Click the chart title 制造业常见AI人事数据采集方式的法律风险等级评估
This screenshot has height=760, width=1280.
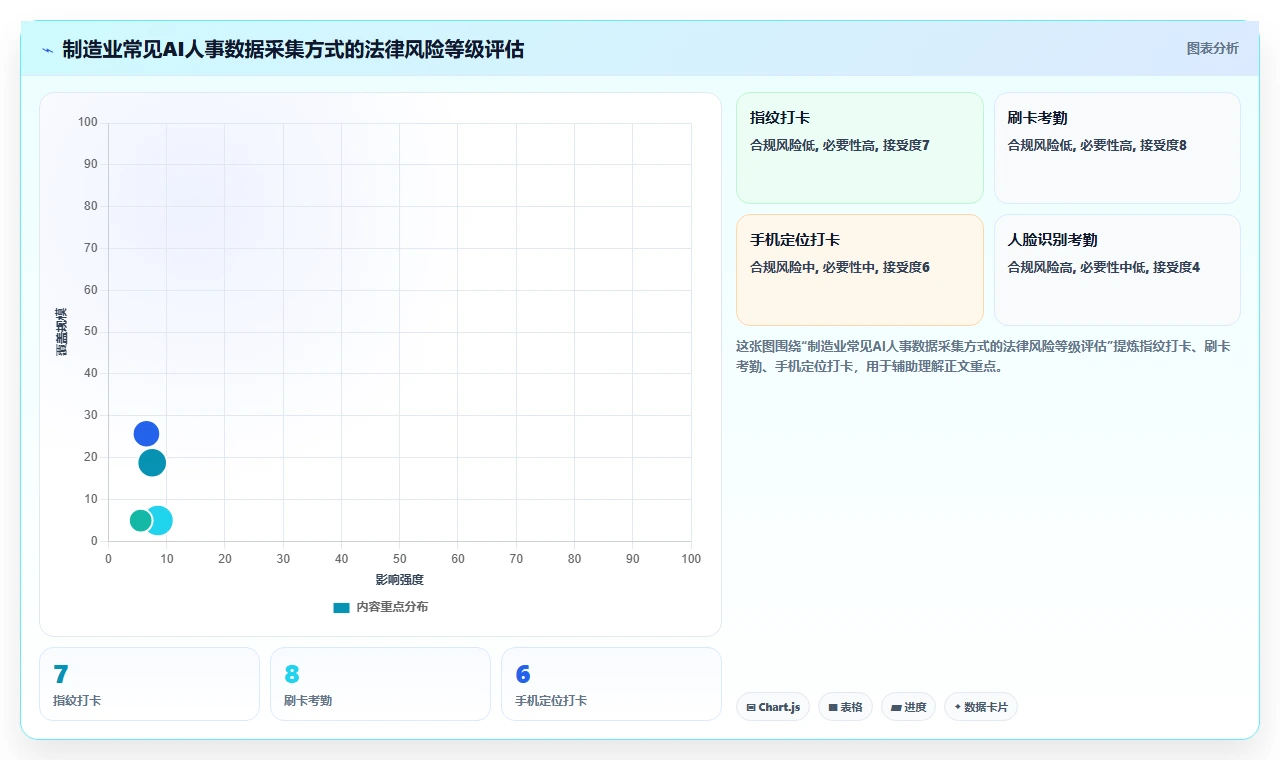click(293, 49)
